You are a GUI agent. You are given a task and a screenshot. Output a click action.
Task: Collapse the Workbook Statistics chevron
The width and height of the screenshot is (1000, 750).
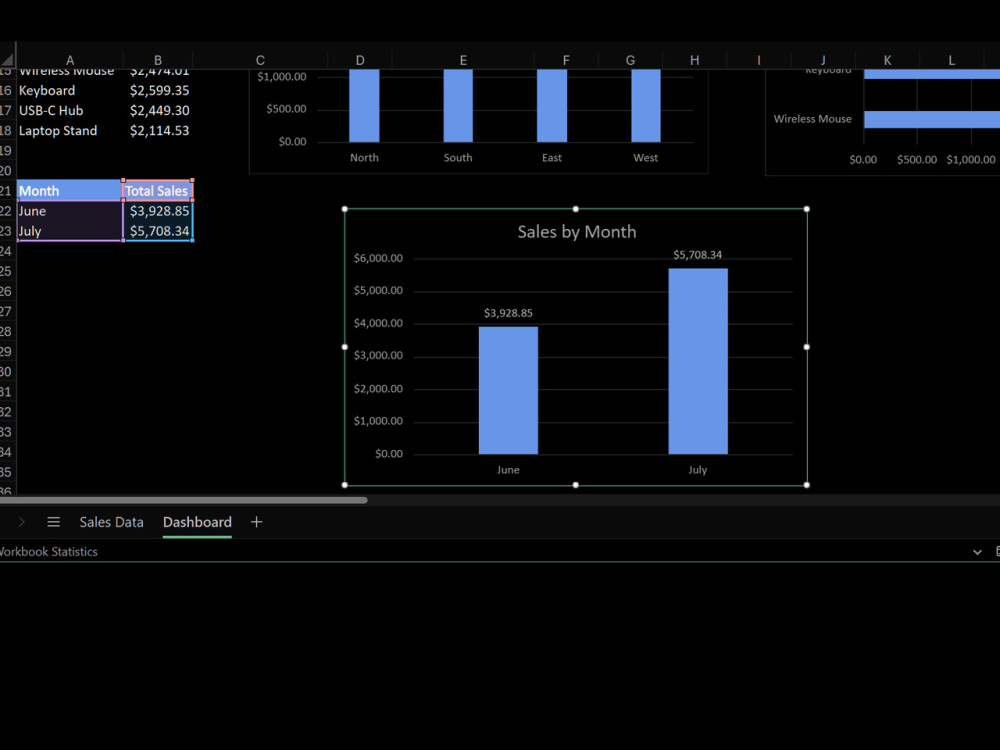[x=977, y=552]
